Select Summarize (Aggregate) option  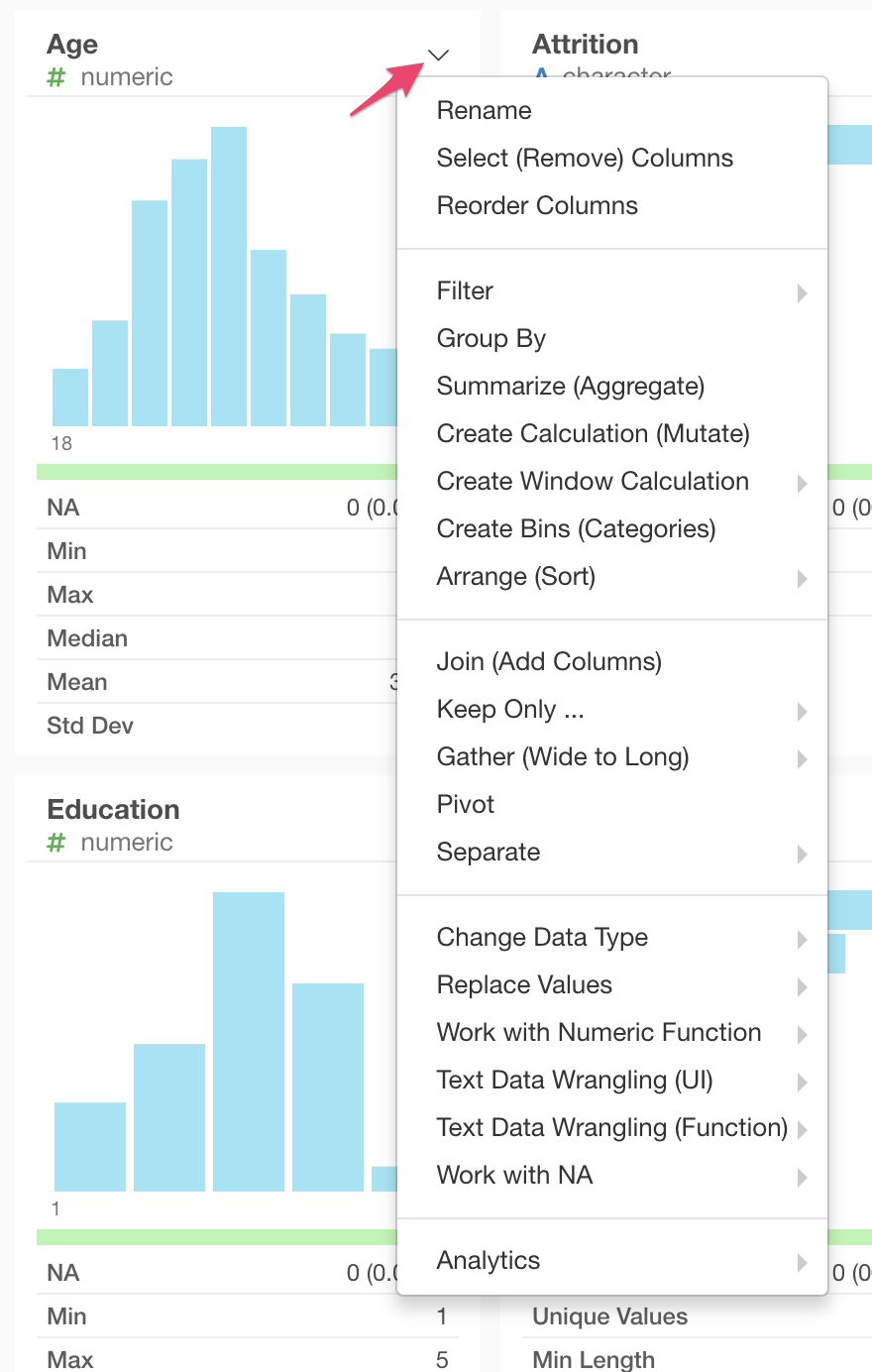(571, 386)
